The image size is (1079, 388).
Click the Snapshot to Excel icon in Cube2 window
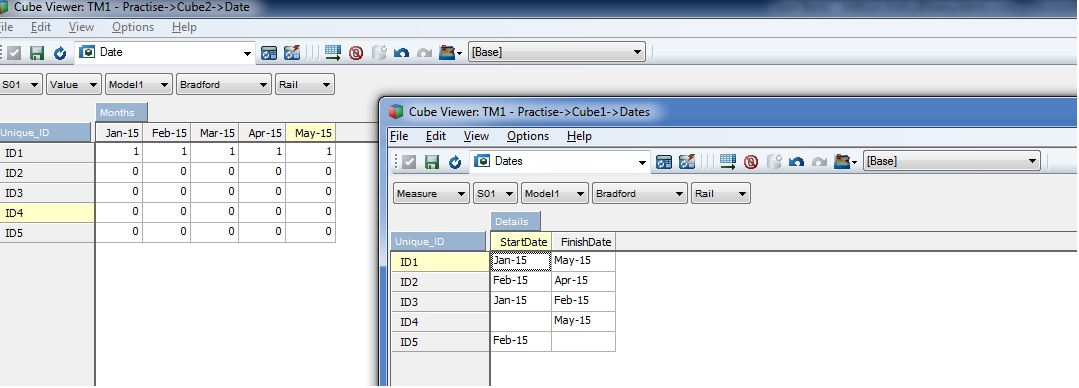point(292,53)
